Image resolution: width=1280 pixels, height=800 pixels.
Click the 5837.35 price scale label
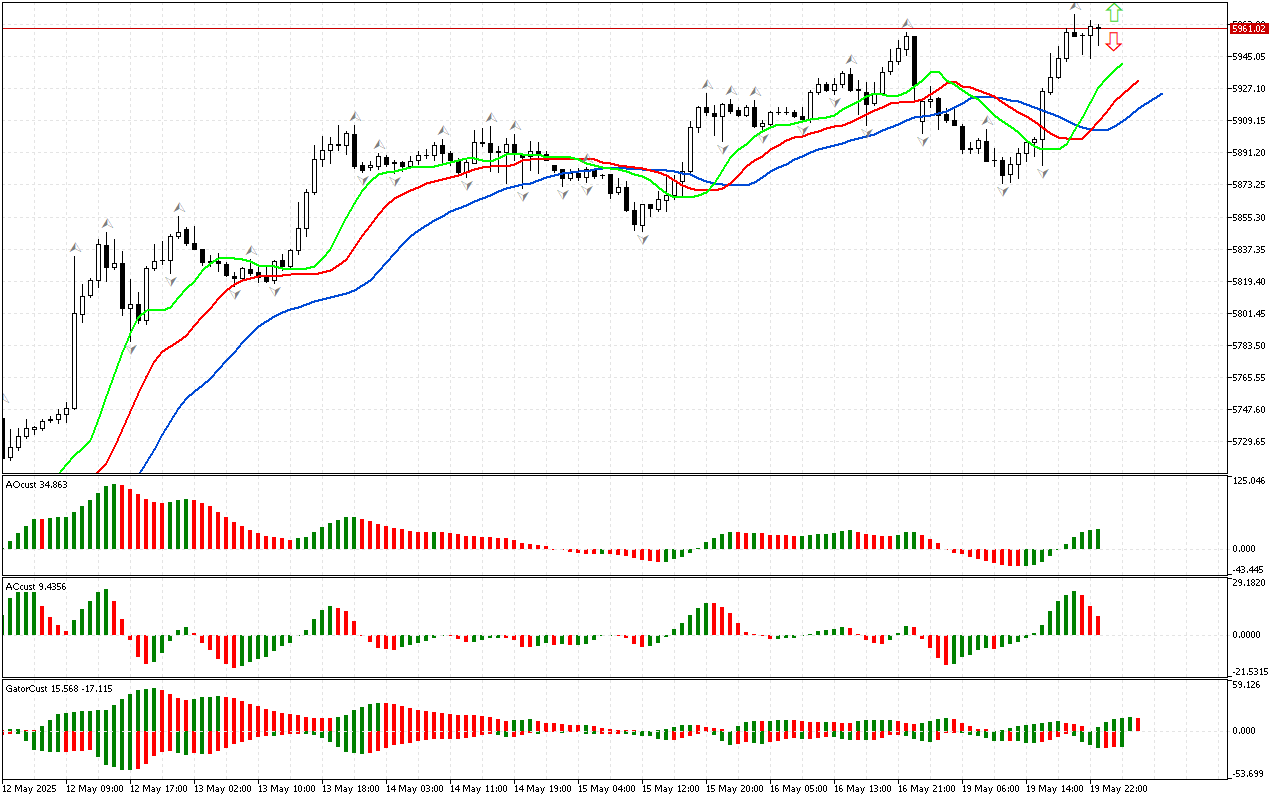point(1251,249)
